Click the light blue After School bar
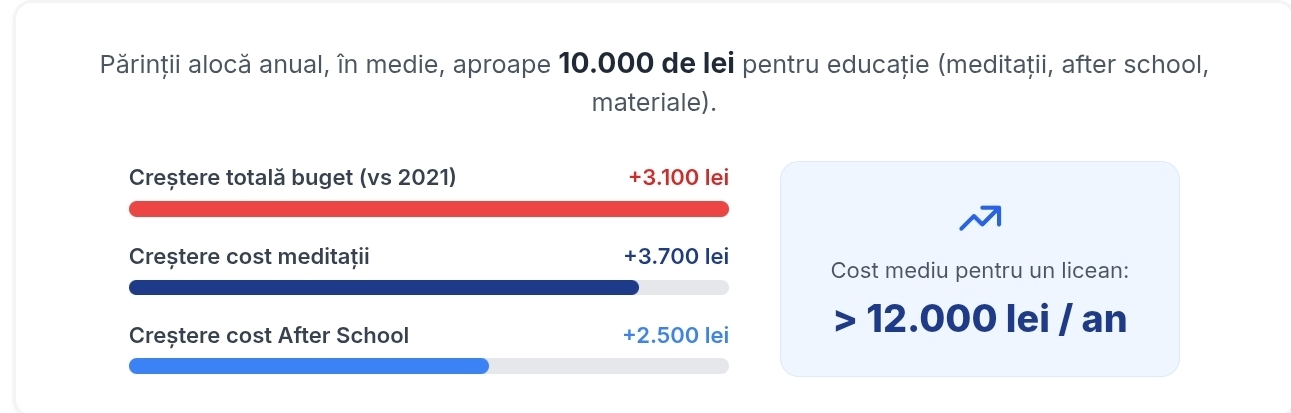 [x=309, y=366]
